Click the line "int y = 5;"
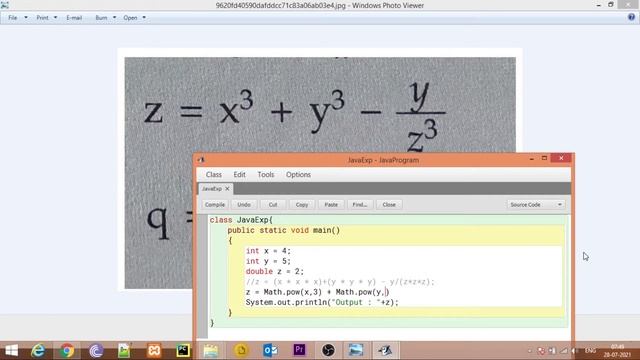 point(268,261)
